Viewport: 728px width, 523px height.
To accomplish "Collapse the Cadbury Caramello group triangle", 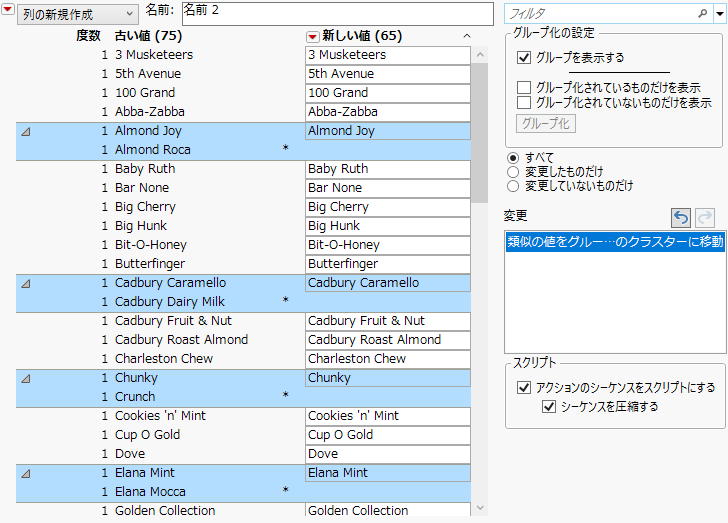I will pos(26,283).
